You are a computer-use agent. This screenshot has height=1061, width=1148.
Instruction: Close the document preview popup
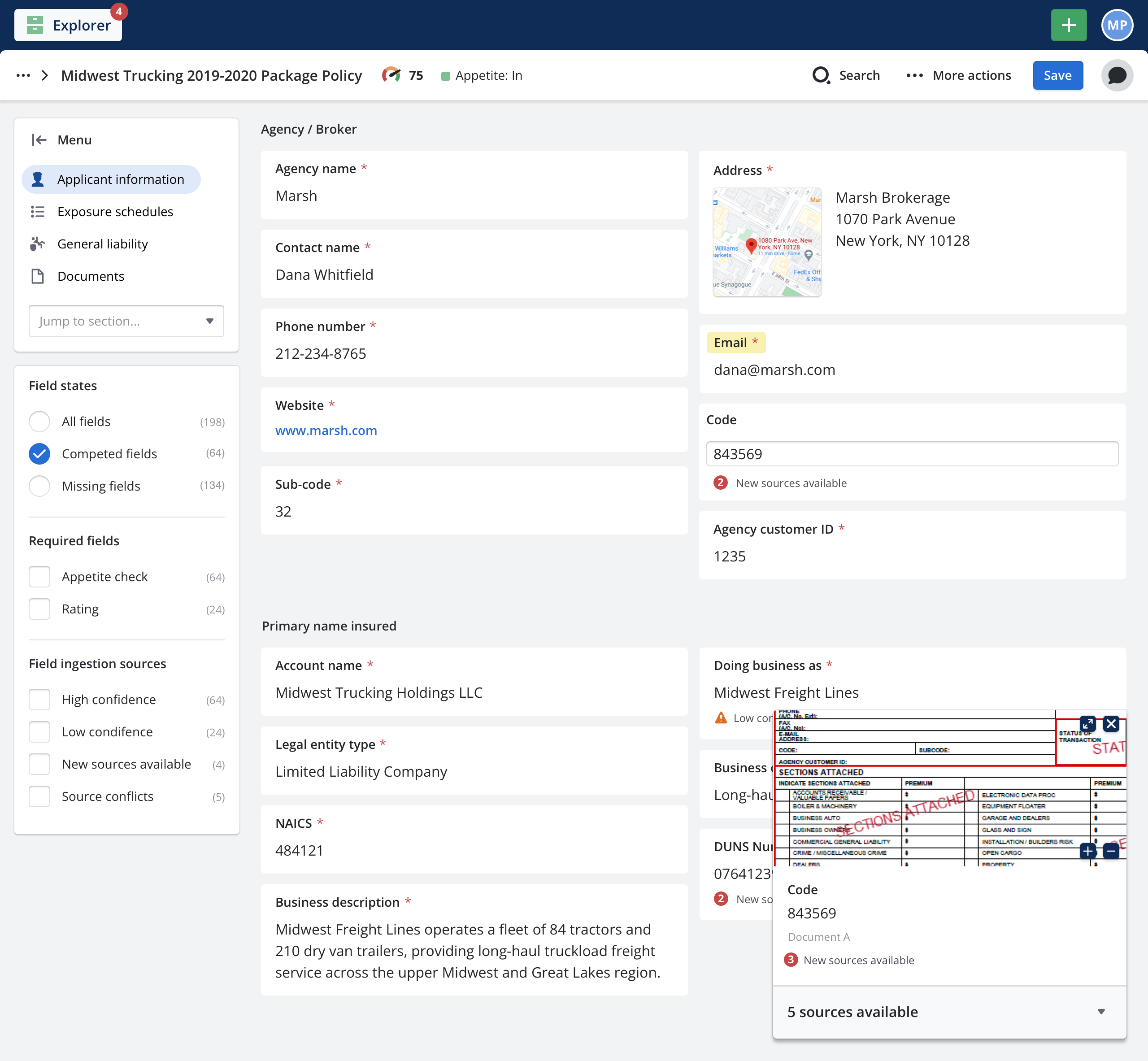(1111, 723)
